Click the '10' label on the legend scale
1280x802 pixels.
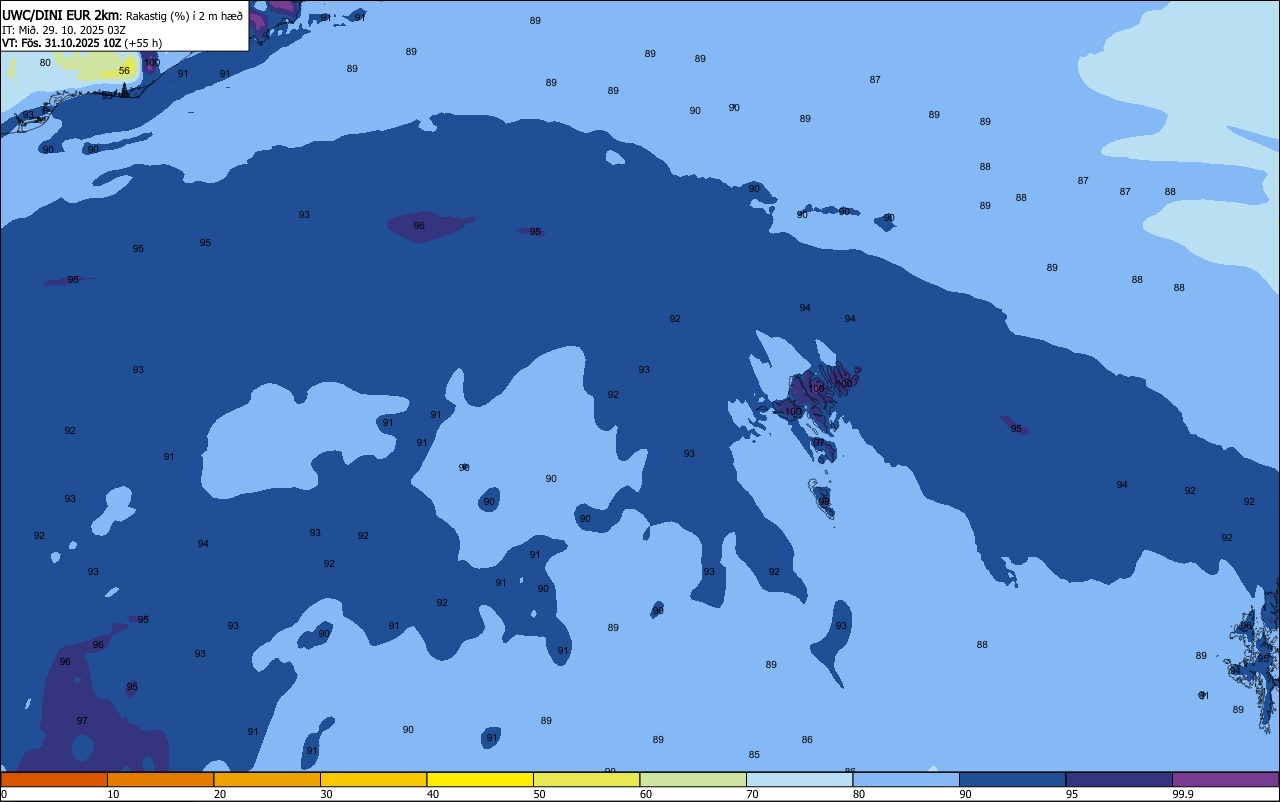point(113,794)
